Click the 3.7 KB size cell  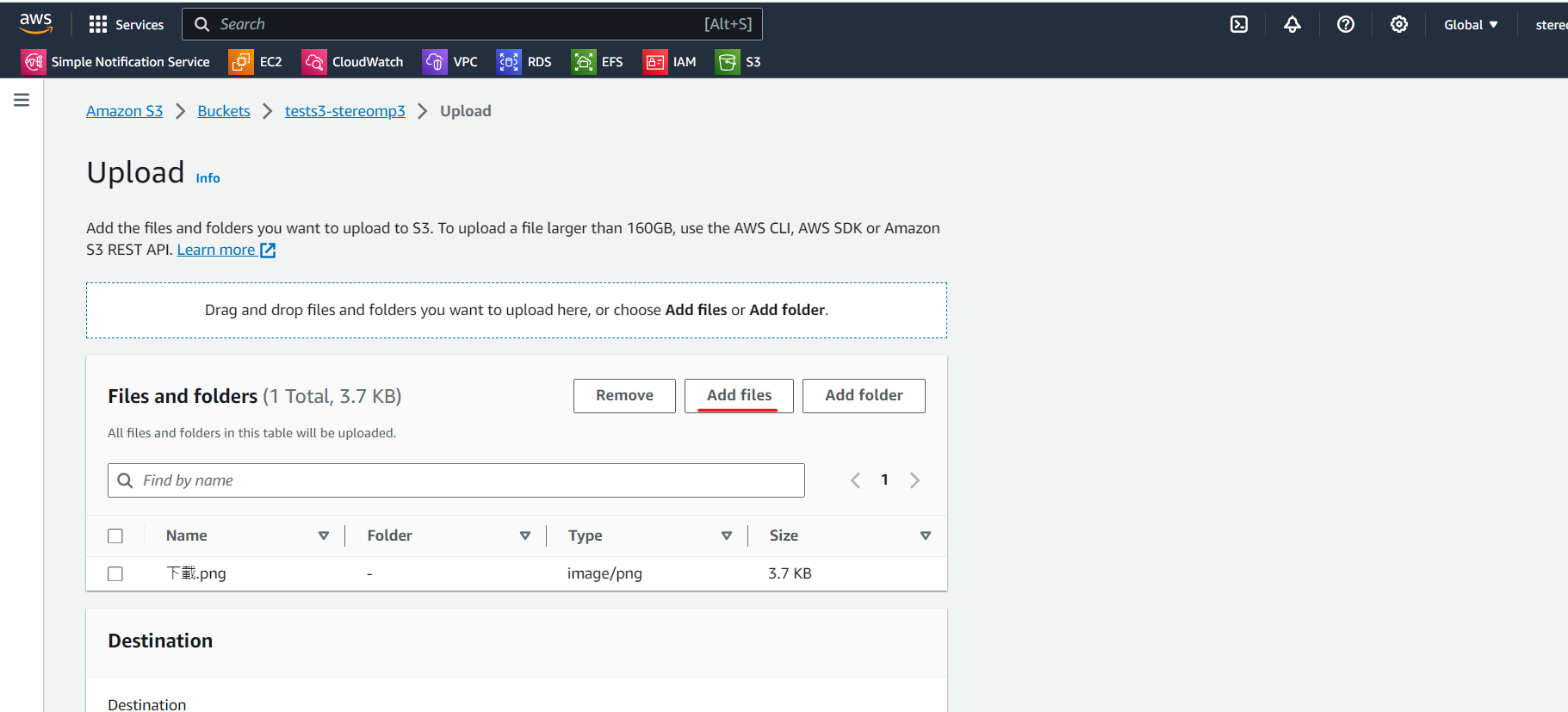tap(790, 573)
